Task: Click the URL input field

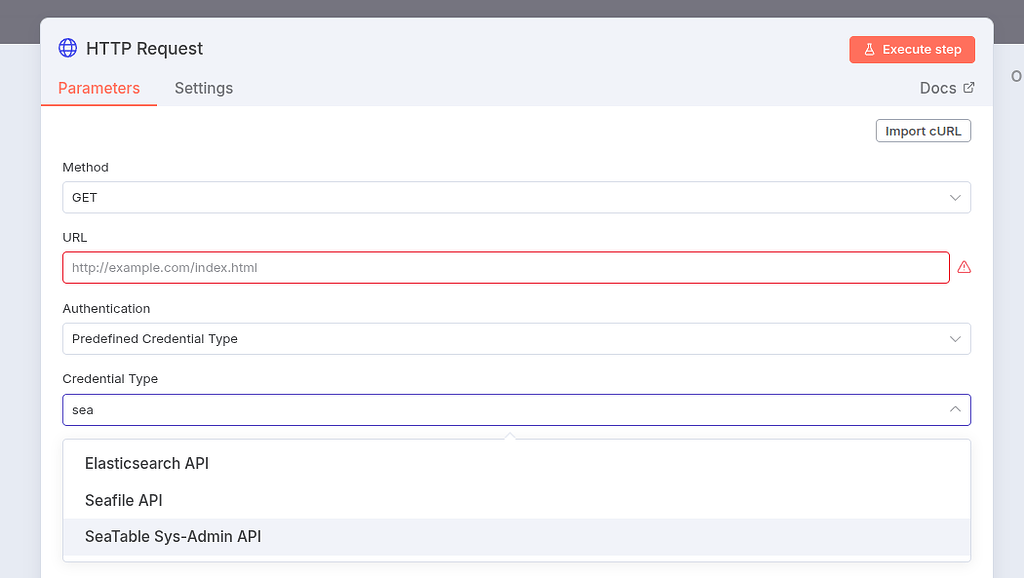Action: pyautogui.click(x=506, y=267)
